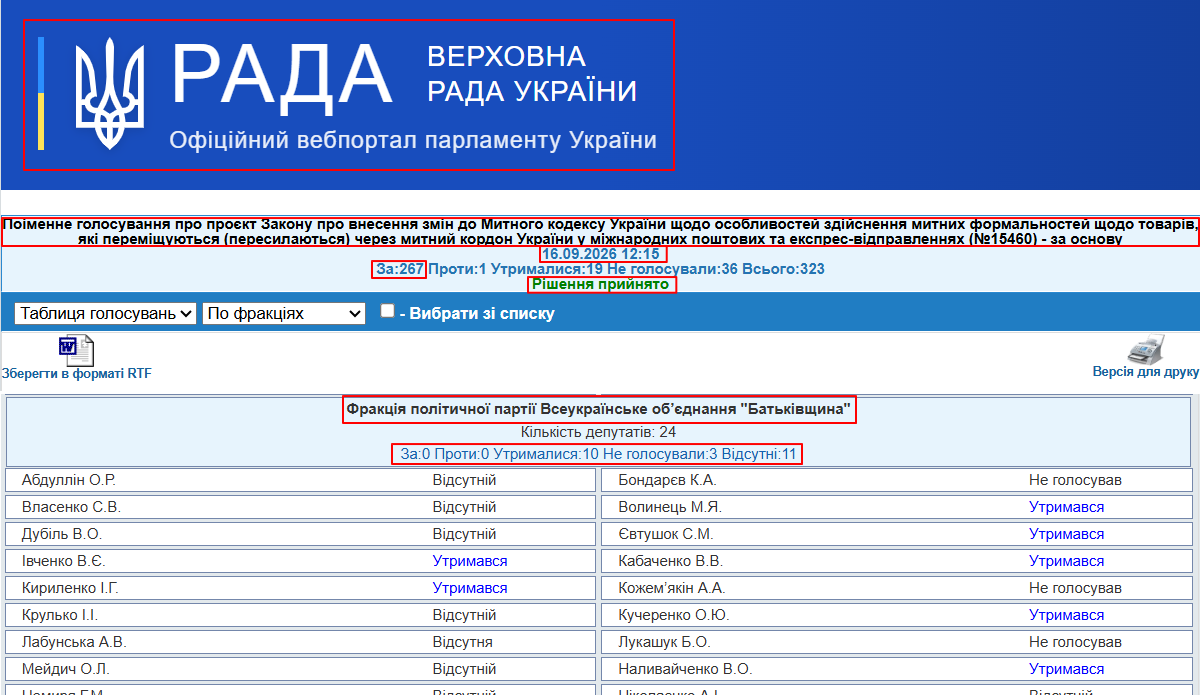Open the По фракціях dropdown
This screenshot has height=695, width=1200.
[284, 313]
